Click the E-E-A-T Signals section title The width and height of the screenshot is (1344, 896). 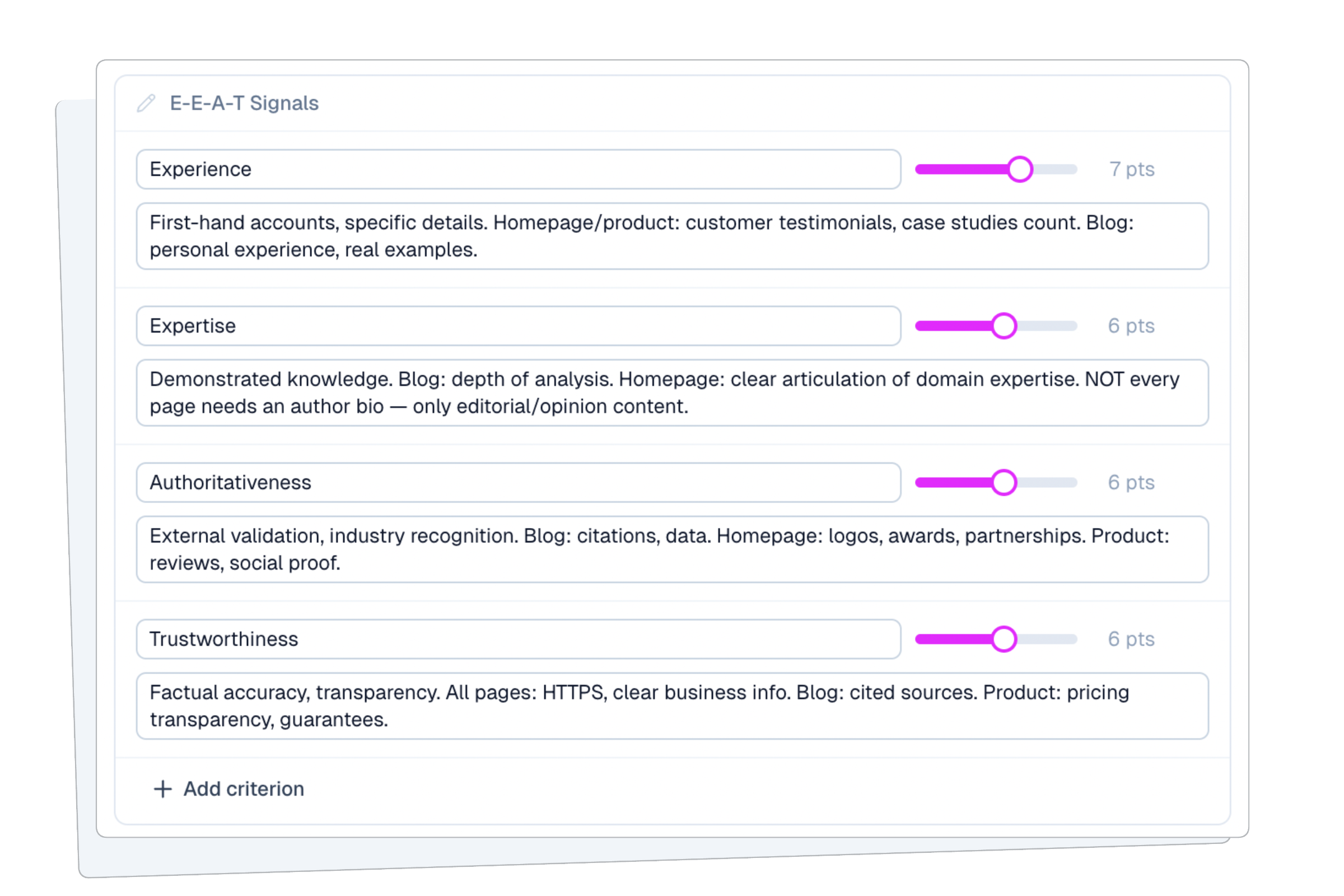(x=244, y=104)
